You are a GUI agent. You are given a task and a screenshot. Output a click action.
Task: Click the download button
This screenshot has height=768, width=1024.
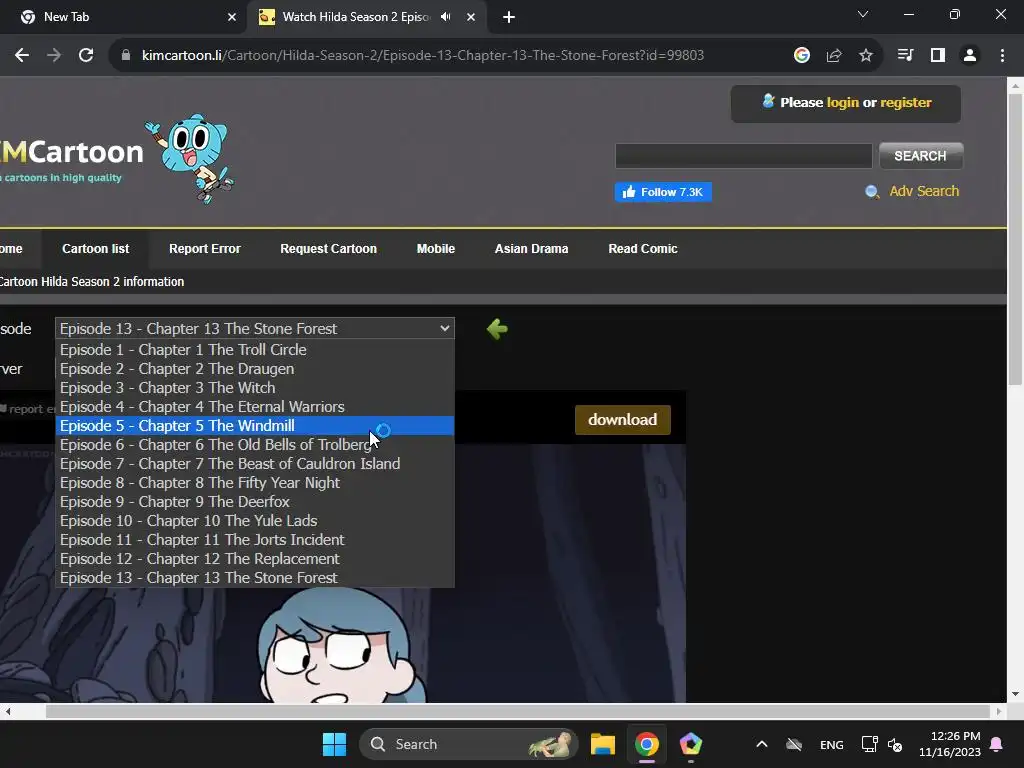coord(622,420)
